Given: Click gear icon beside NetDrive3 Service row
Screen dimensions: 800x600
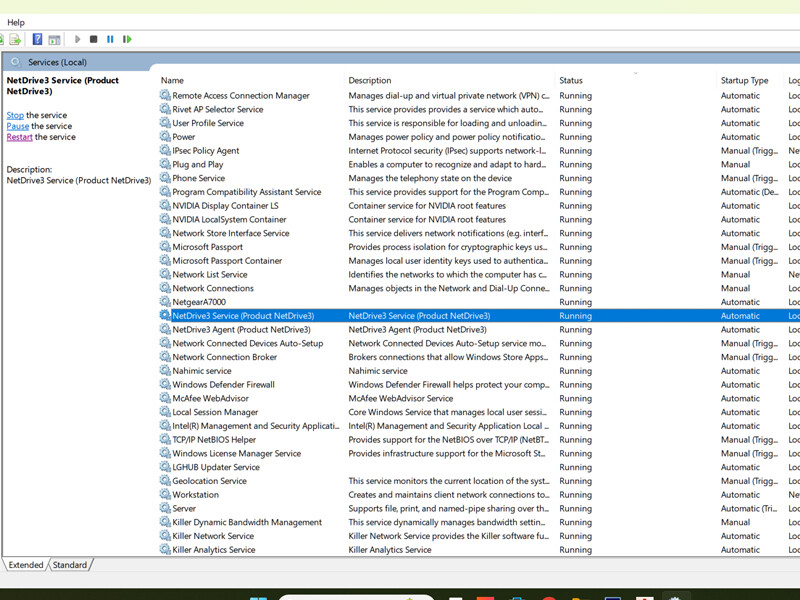Looking at the screenshot, I should click(165, 316).
